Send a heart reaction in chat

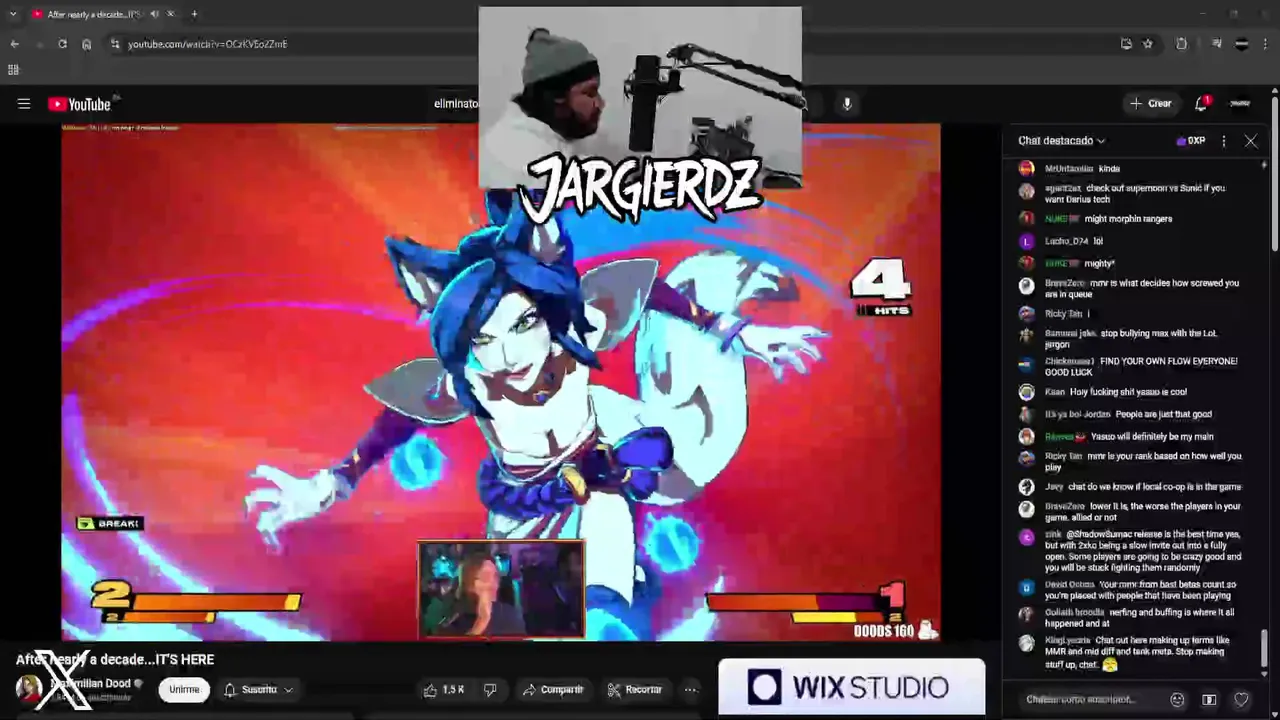[x=1241, y=700]
